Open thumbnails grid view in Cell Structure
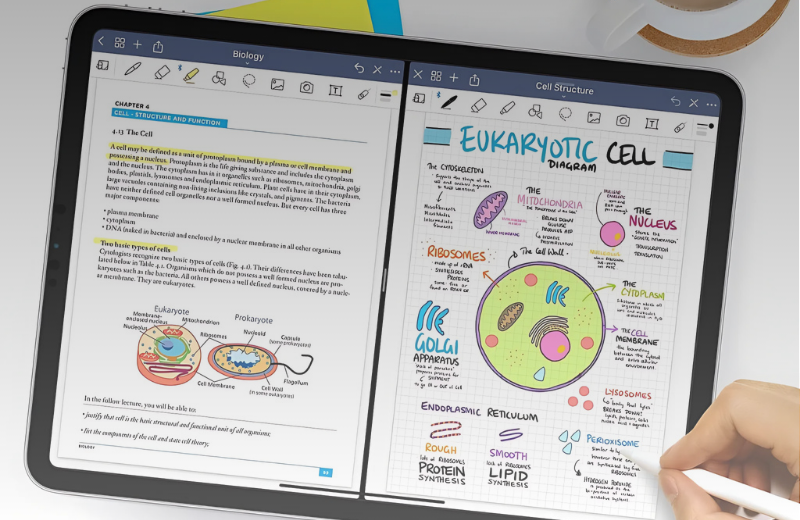 [x=436, y=76]
